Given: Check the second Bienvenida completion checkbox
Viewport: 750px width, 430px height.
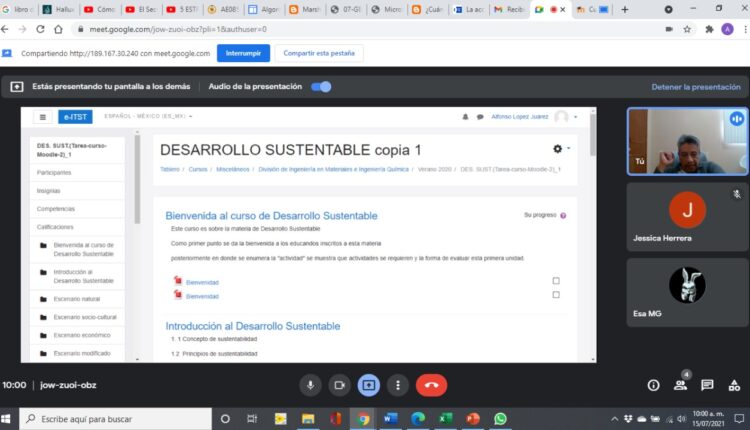Looking at the screenshot, I should [556, 295].
